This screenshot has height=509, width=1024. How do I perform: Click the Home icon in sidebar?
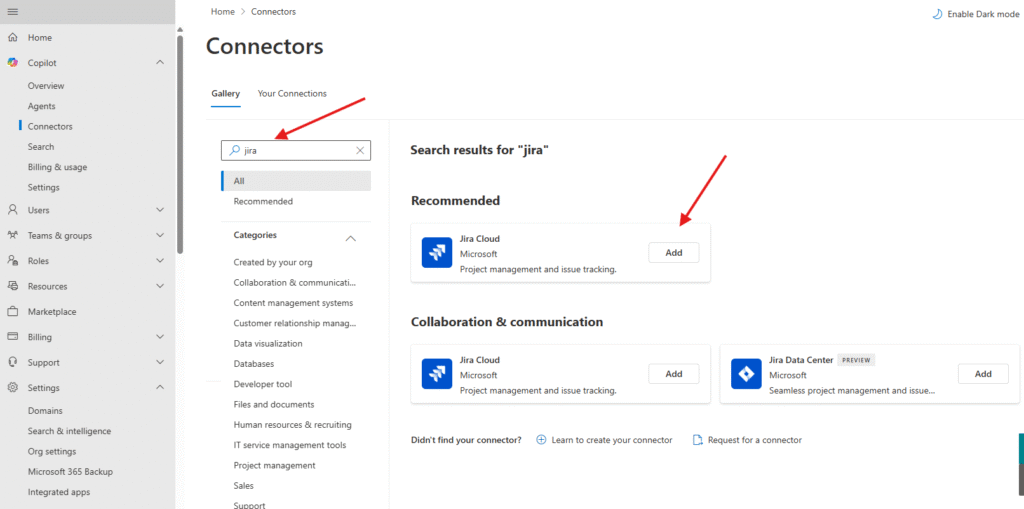tap(12, 37)
